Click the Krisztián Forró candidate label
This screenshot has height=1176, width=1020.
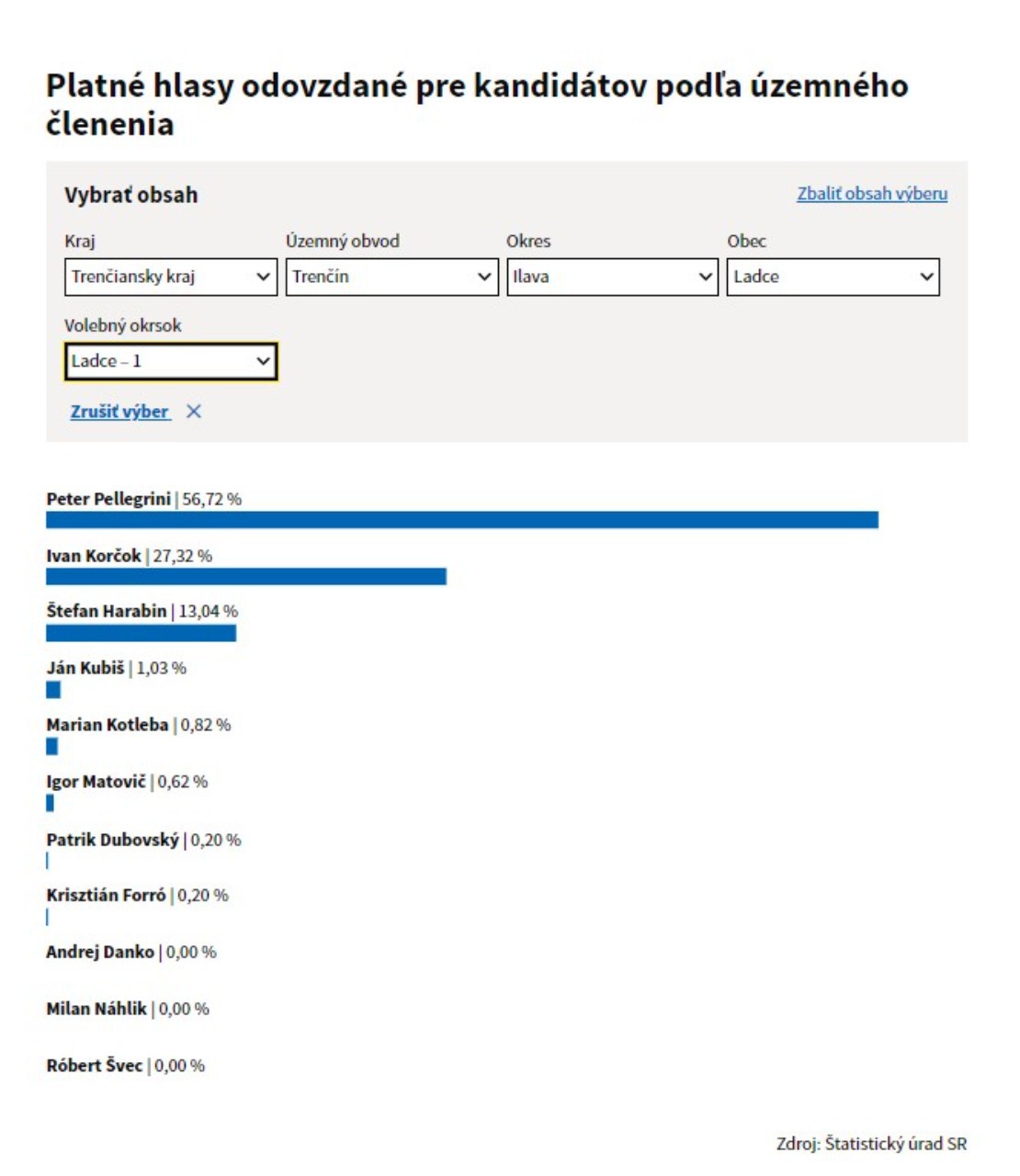tap(107, 895)
